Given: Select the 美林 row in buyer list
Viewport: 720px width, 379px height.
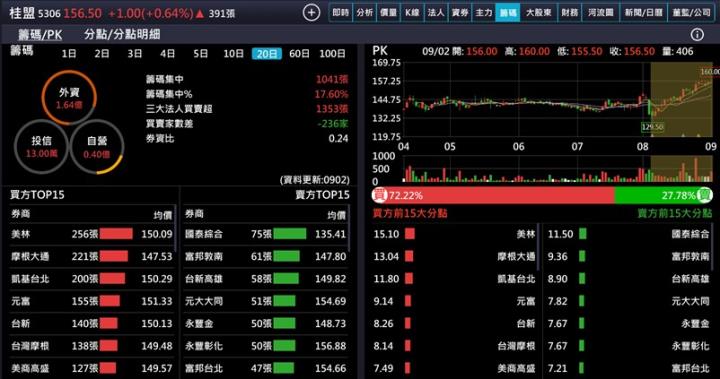Looking at the screenshot, I should (92, 234).
